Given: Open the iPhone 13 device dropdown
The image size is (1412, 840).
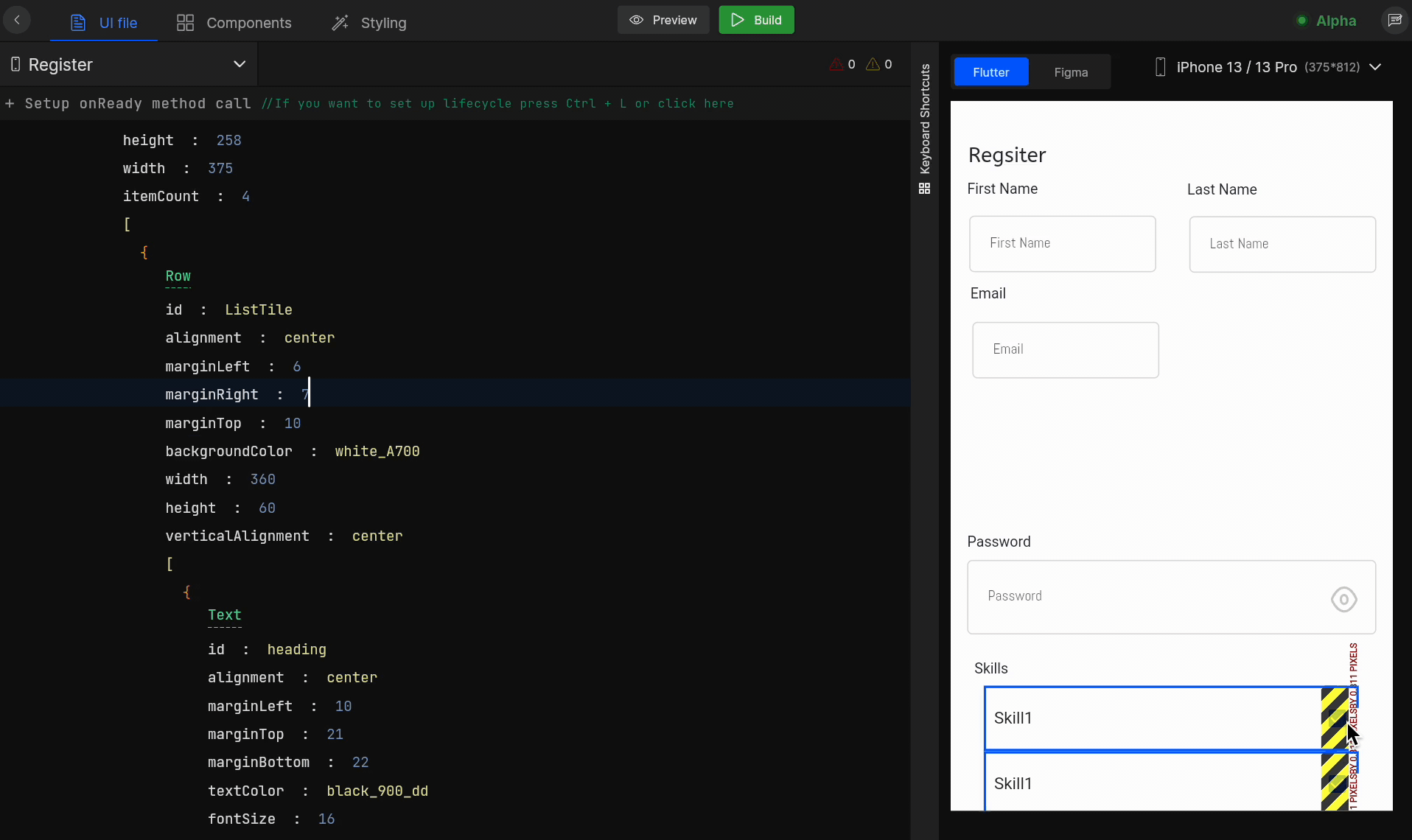Looking at the screenshot, I should coord(1375,67).
